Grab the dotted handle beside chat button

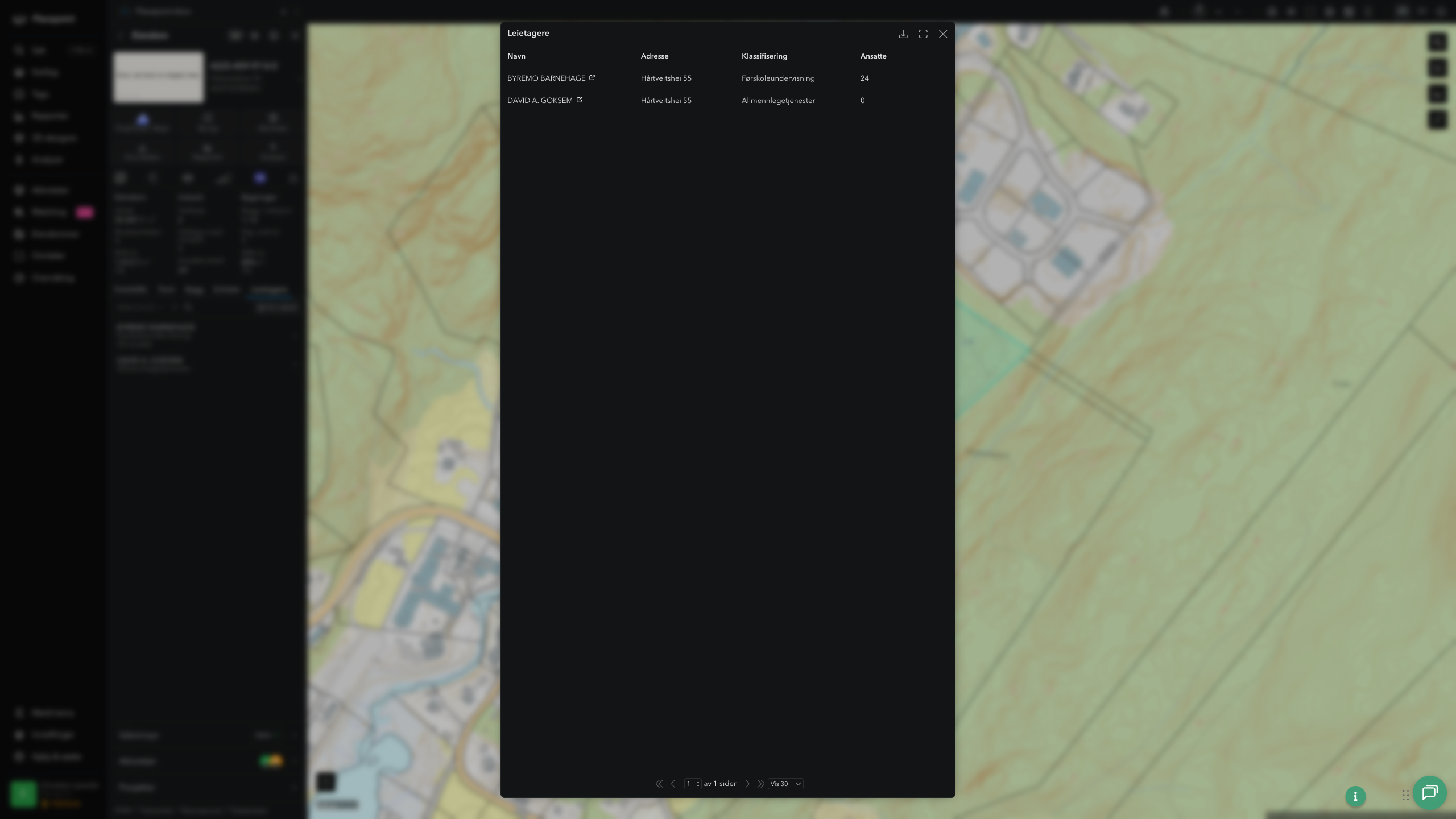click(x=1405, y=795)
